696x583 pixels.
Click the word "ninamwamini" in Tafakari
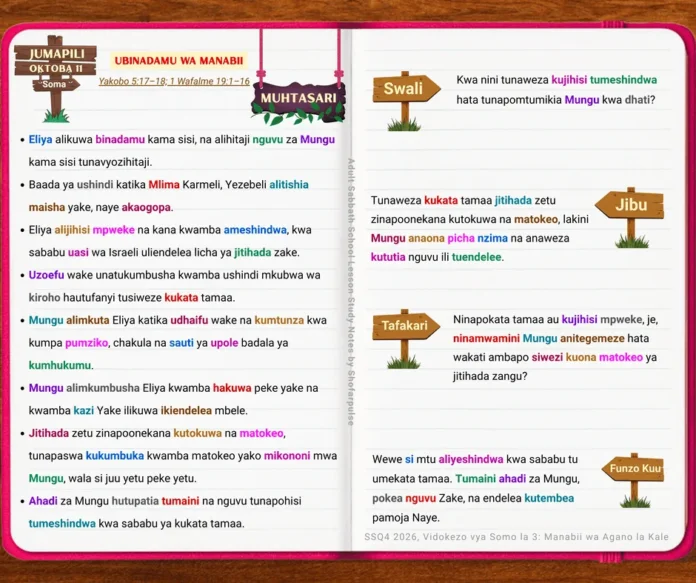click(486, 338)
